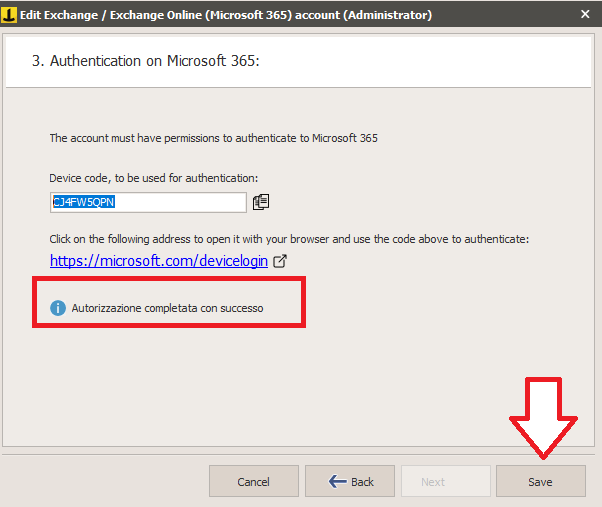Click 'The account must have permissions' text
The image size is (602, 507).
point(213,138)
